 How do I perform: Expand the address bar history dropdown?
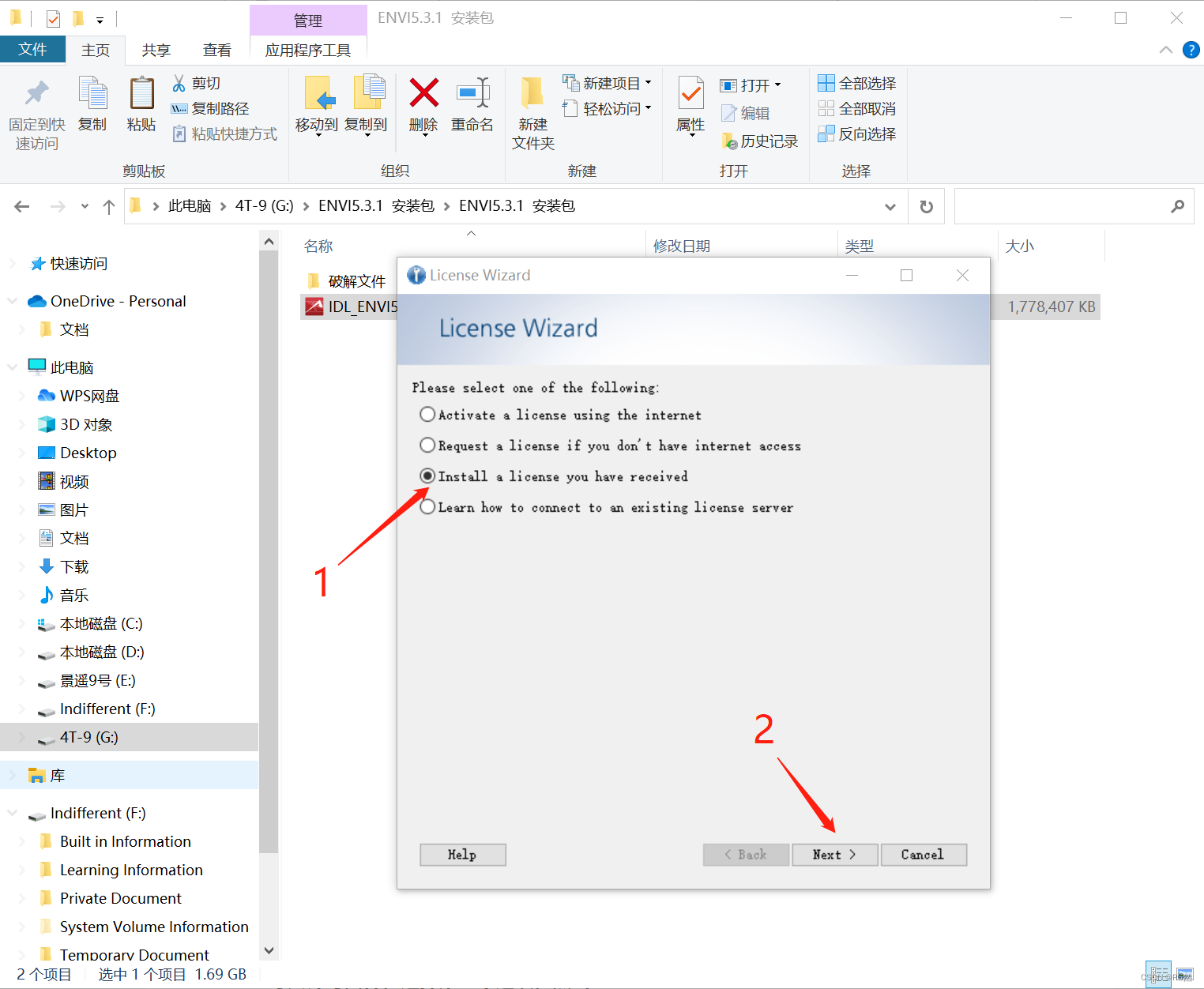click(890, 206)
